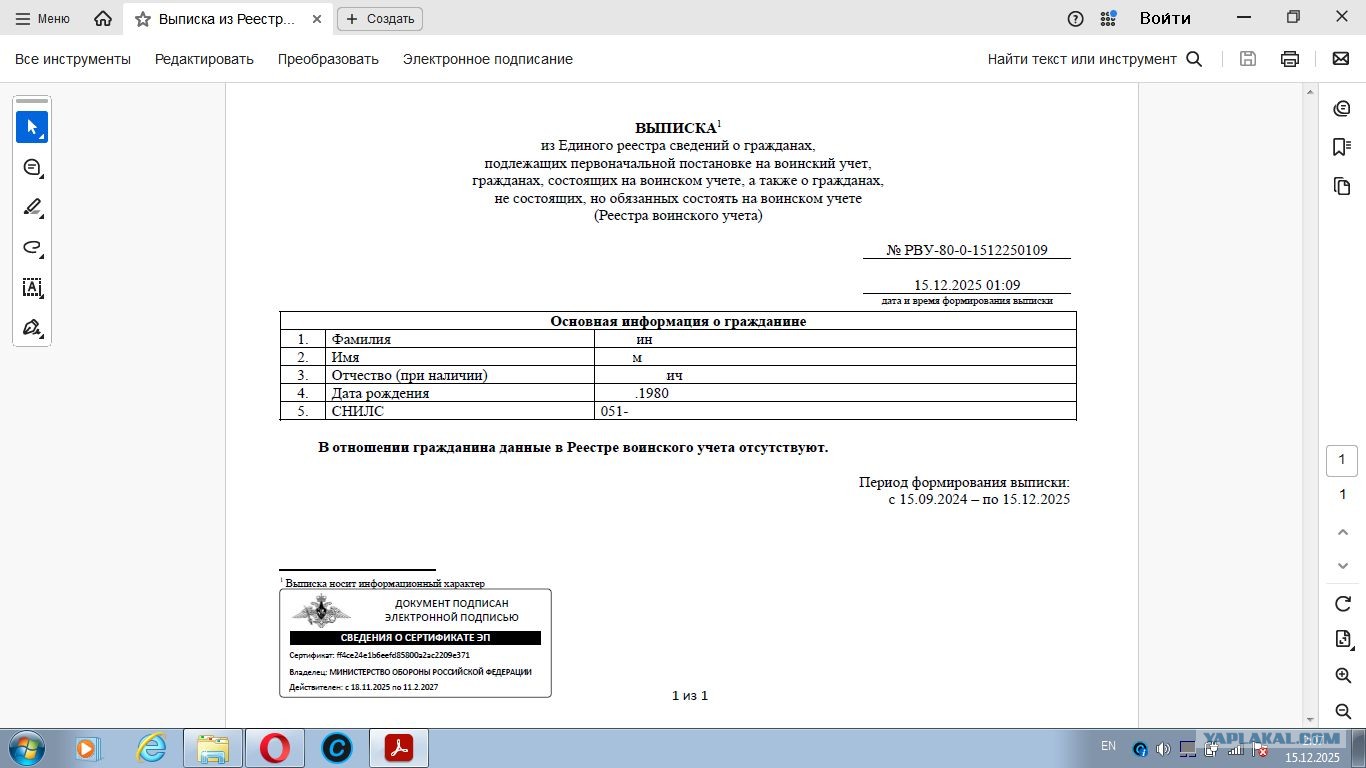This screenshot has height=768, width=1366.
Task: Click the Войти sign-in button
Action: (x=1165, y=18)
